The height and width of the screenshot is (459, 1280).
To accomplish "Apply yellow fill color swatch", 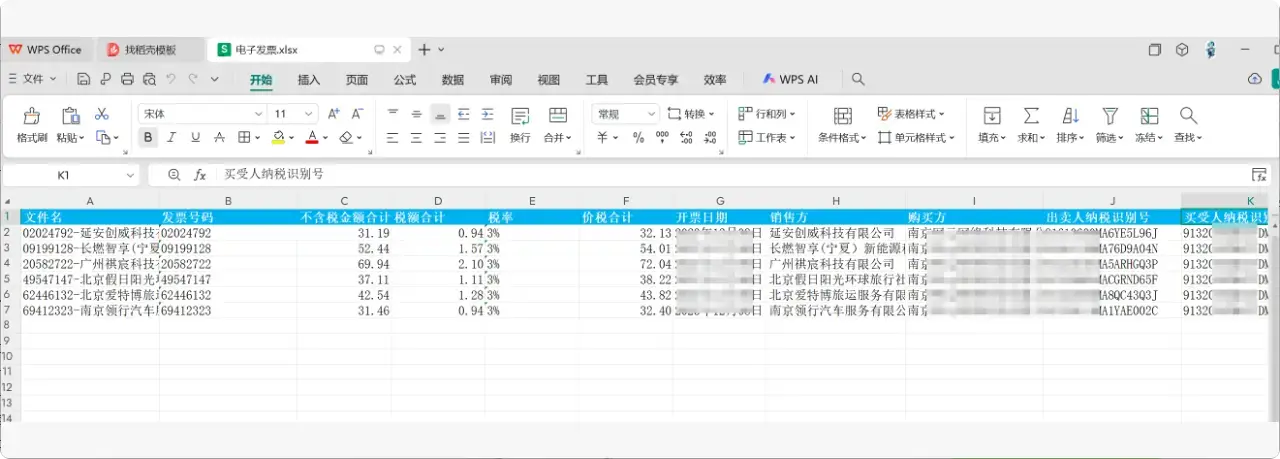I will (x=280, y=138).
